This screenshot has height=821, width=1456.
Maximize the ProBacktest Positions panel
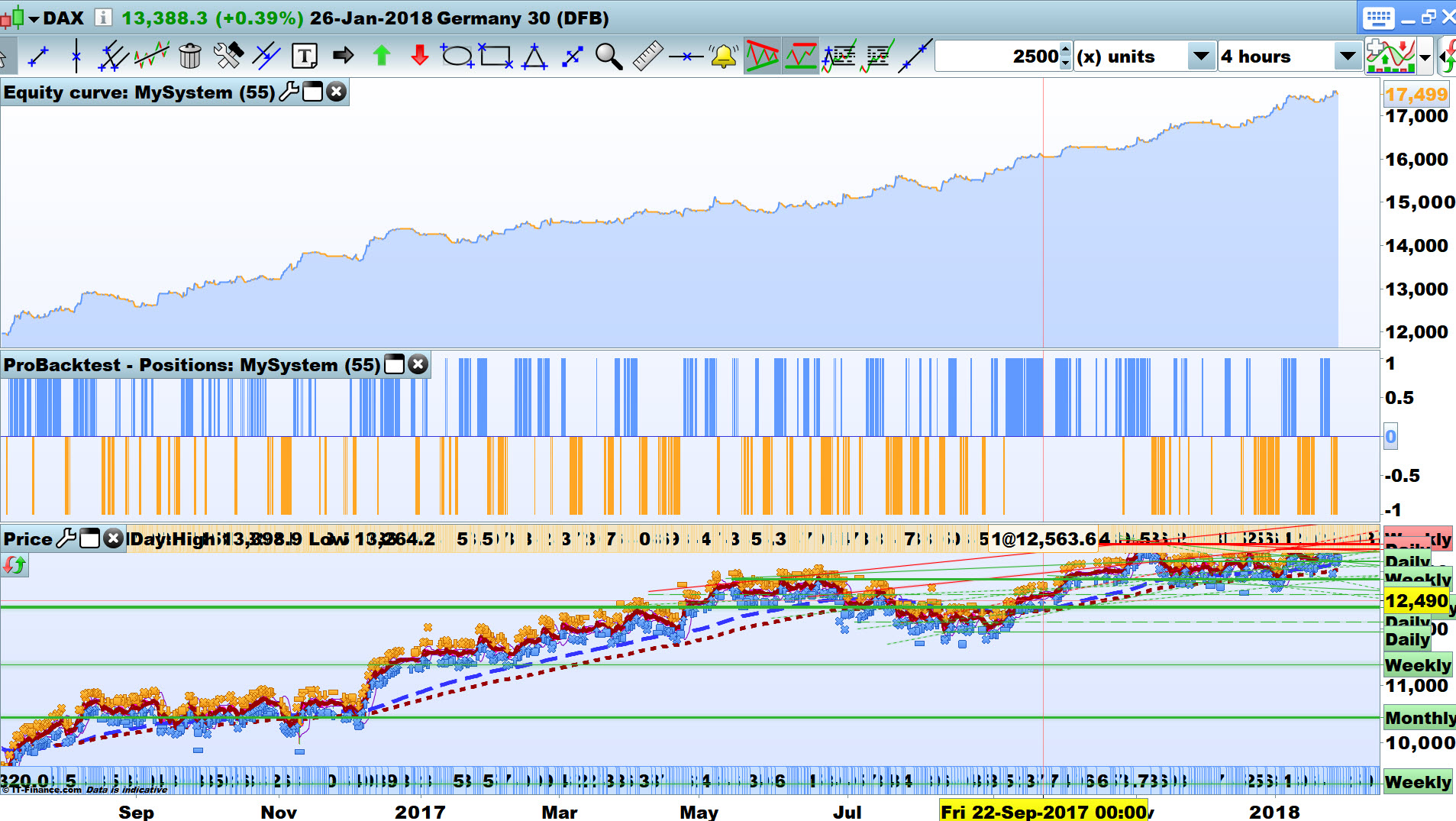point(394,364)
